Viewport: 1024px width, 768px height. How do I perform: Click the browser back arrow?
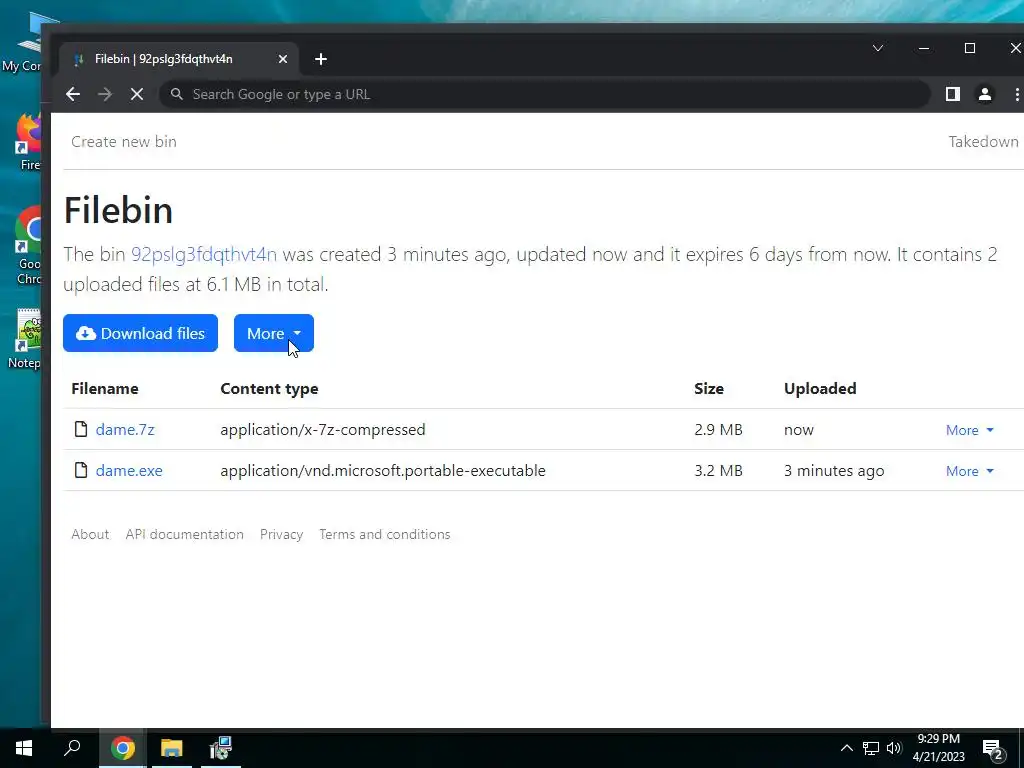(72, 95)
